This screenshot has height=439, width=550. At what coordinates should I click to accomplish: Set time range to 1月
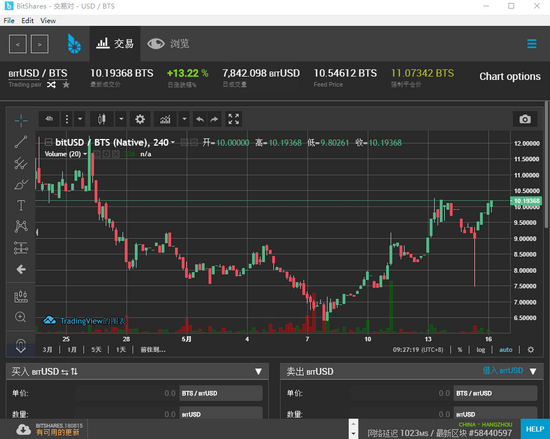(x=72, y=350)
